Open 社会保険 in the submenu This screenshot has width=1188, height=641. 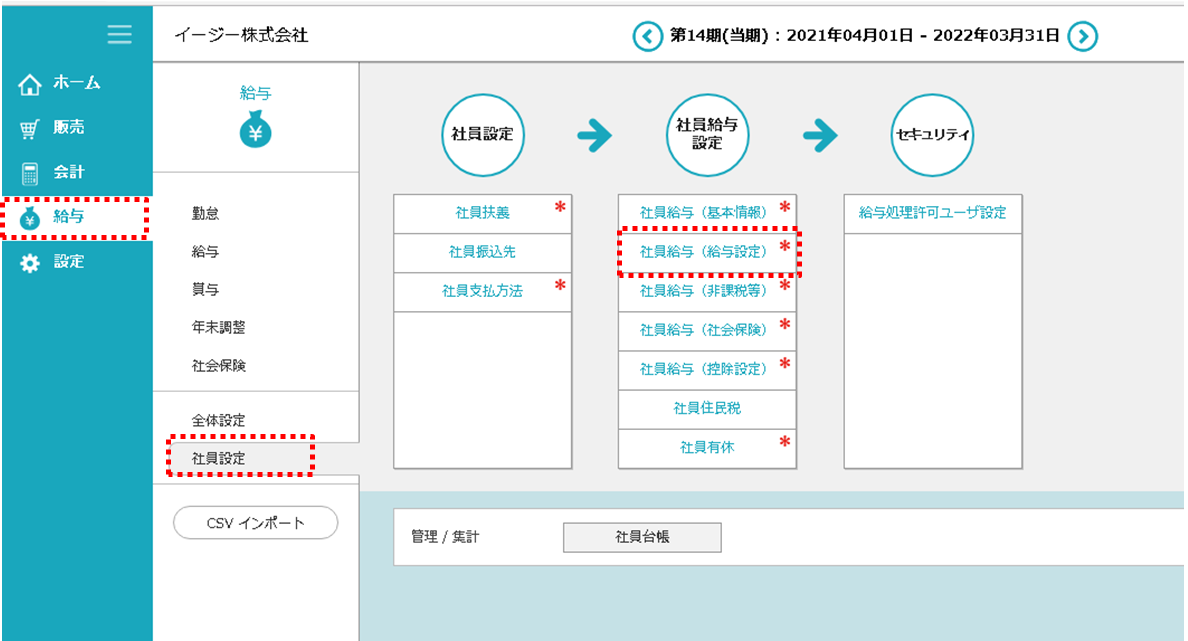218,366
